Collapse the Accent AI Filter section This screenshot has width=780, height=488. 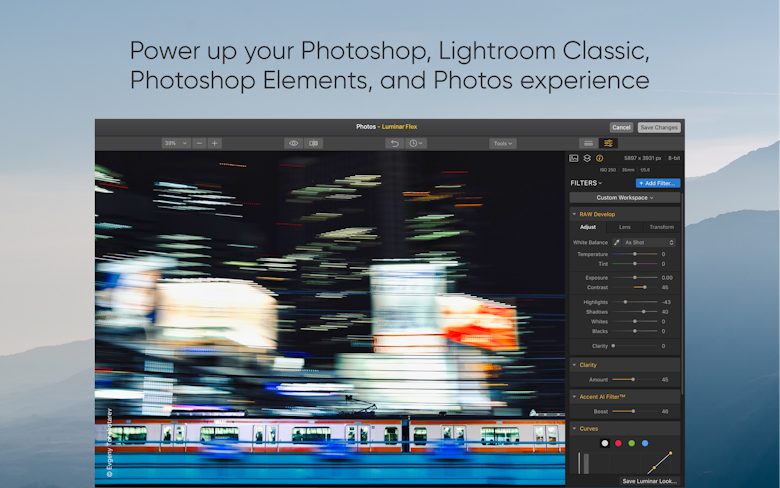(574, 397)
